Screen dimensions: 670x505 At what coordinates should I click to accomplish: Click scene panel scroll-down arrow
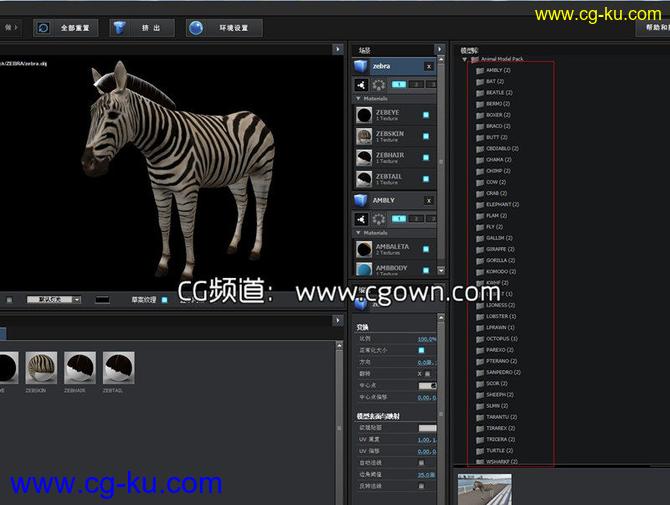coord(441,270)
